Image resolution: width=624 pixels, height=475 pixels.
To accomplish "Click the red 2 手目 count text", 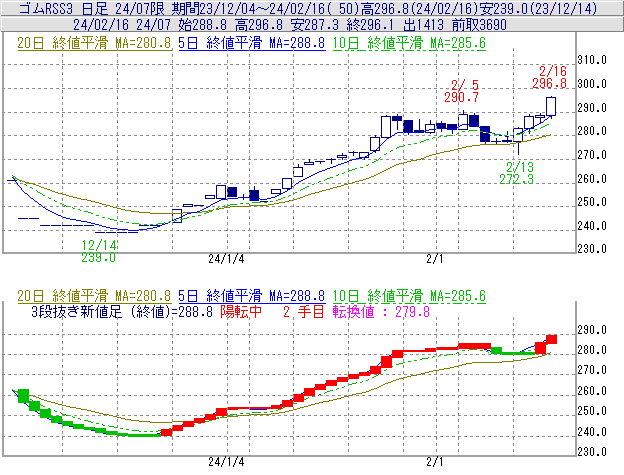I will (304, 312).
